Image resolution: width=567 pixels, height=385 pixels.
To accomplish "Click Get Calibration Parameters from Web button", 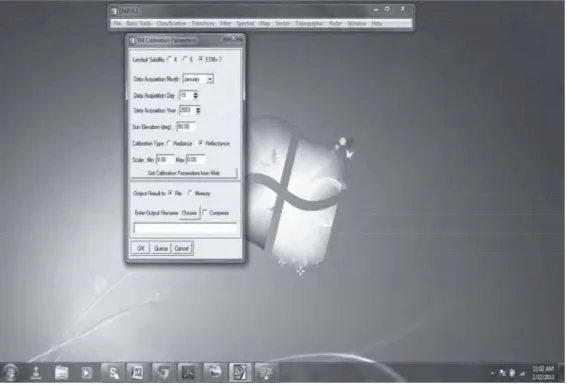I will pyautogui.click(x=184, y=173).
